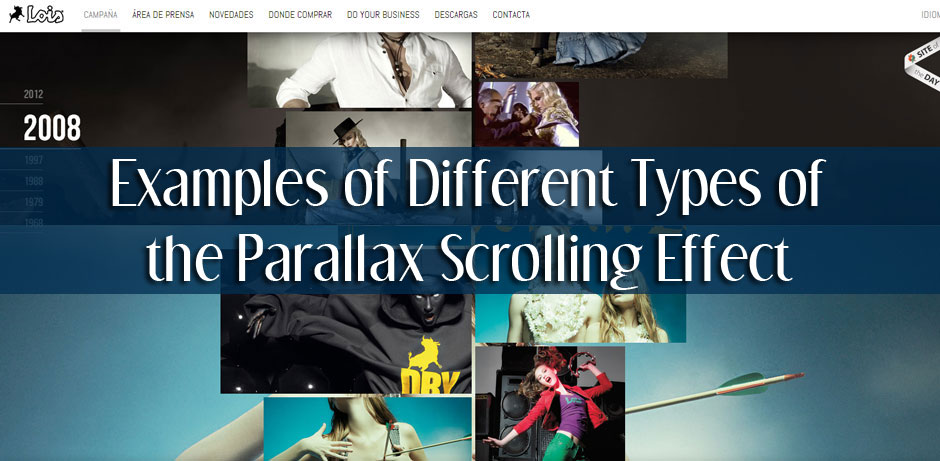This screenshot has height=461, width=940.
Task: Jump to year 1997 in timeline
Action: tap(33, 159)
